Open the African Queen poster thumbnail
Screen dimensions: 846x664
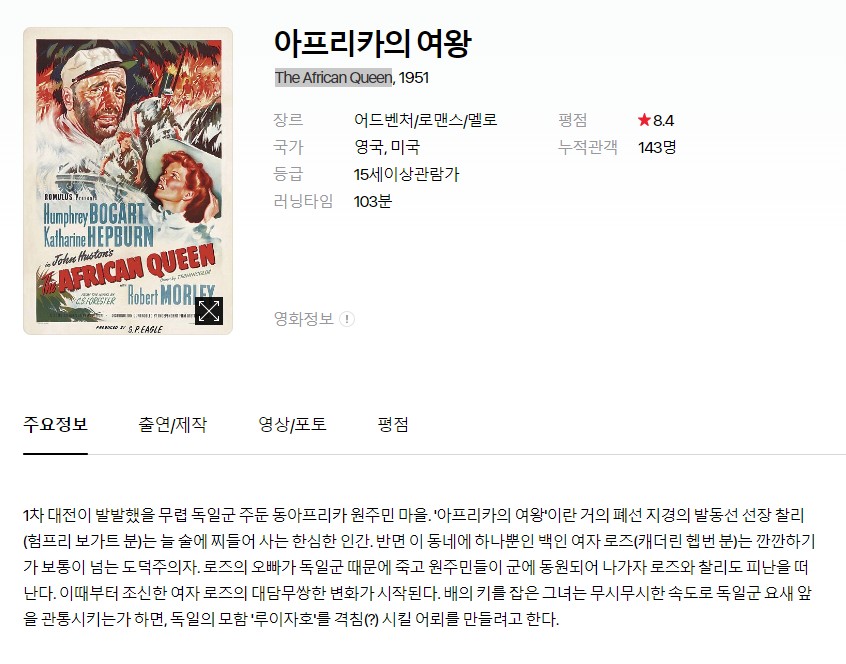[128, 181]
